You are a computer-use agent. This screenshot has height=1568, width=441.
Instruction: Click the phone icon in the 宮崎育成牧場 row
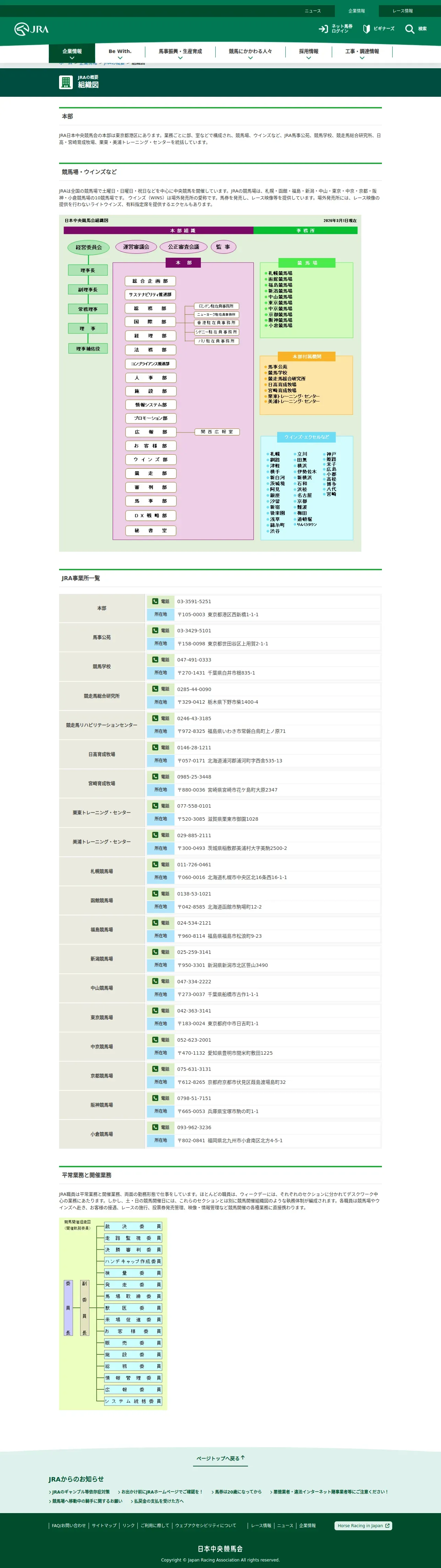click(x=155, y=777)
